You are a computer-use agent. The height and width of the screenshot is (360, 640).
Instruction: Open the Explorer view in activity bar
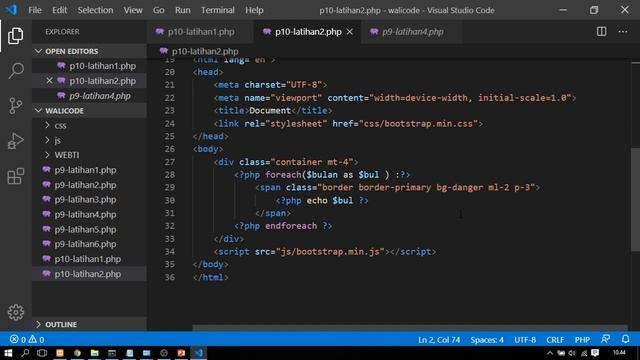(x=16, y=36)
